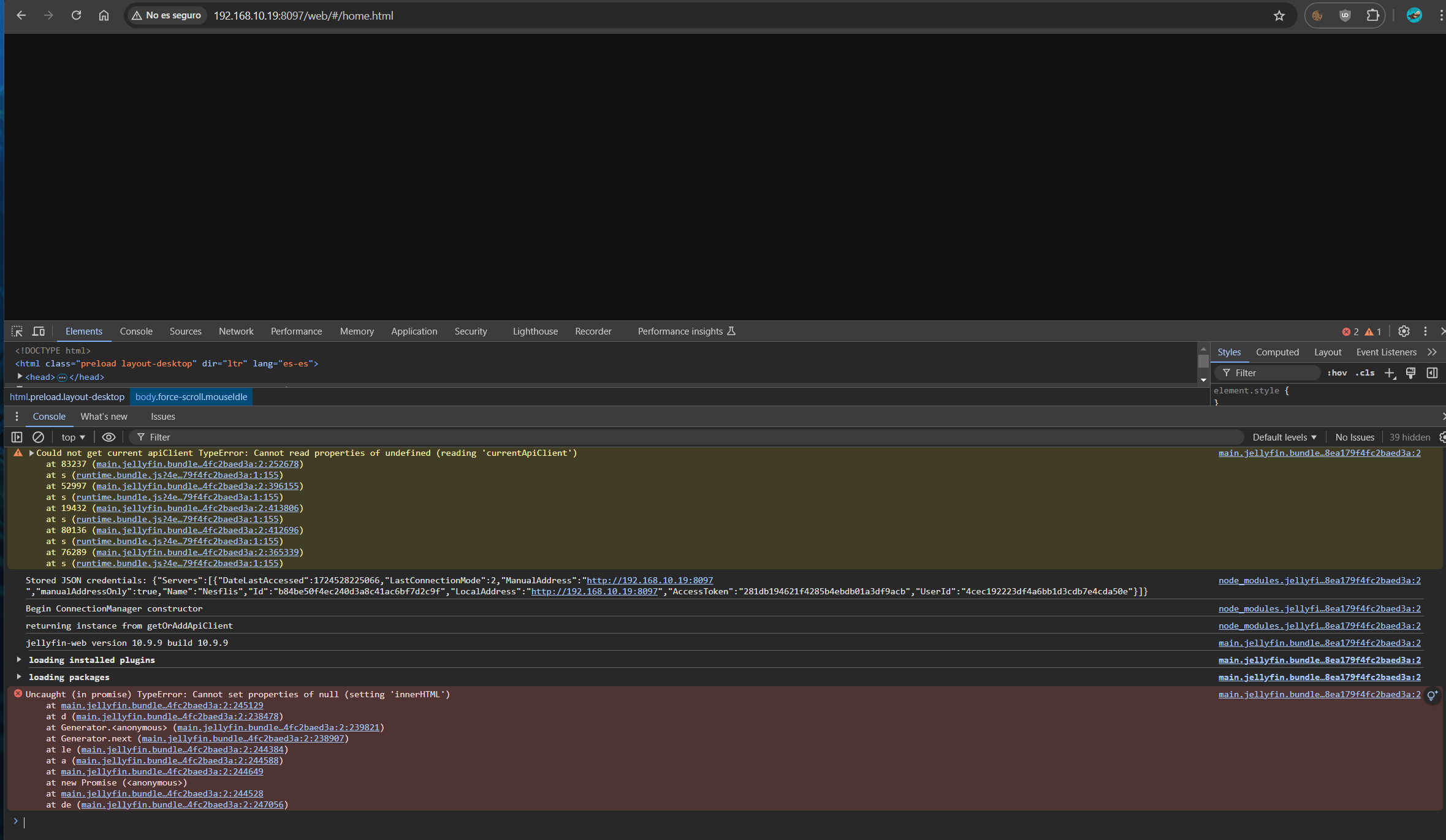Open the Default levels dropdown
This screenshot has height=840, width=1446.
coord(1284,437)
